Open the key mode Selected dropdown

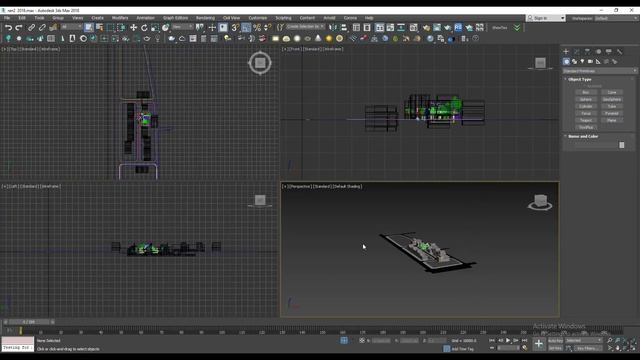584,340
